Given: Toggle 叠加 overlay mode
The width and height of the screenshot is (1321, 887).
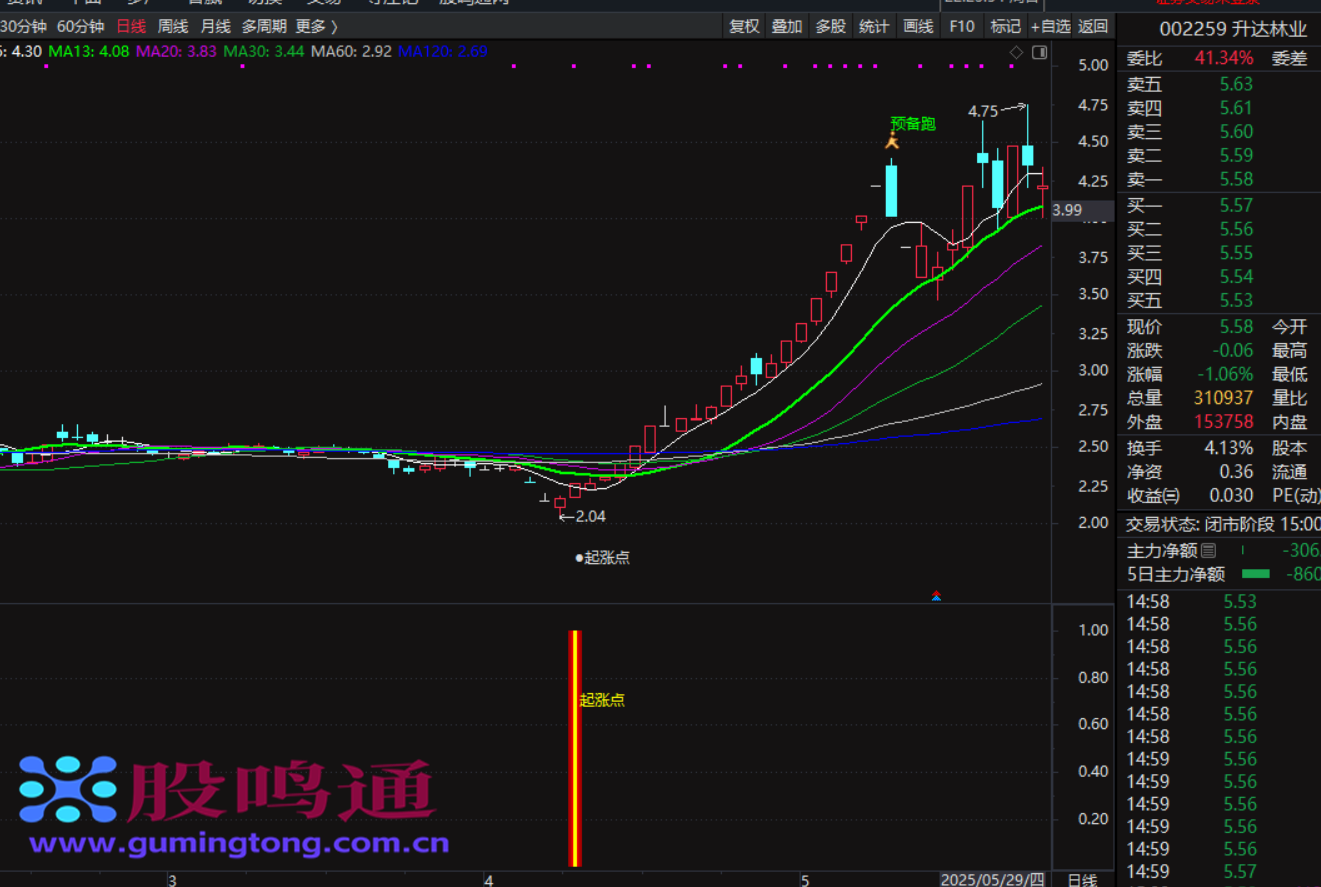Looking at the screenshot, I should (787, 27).
